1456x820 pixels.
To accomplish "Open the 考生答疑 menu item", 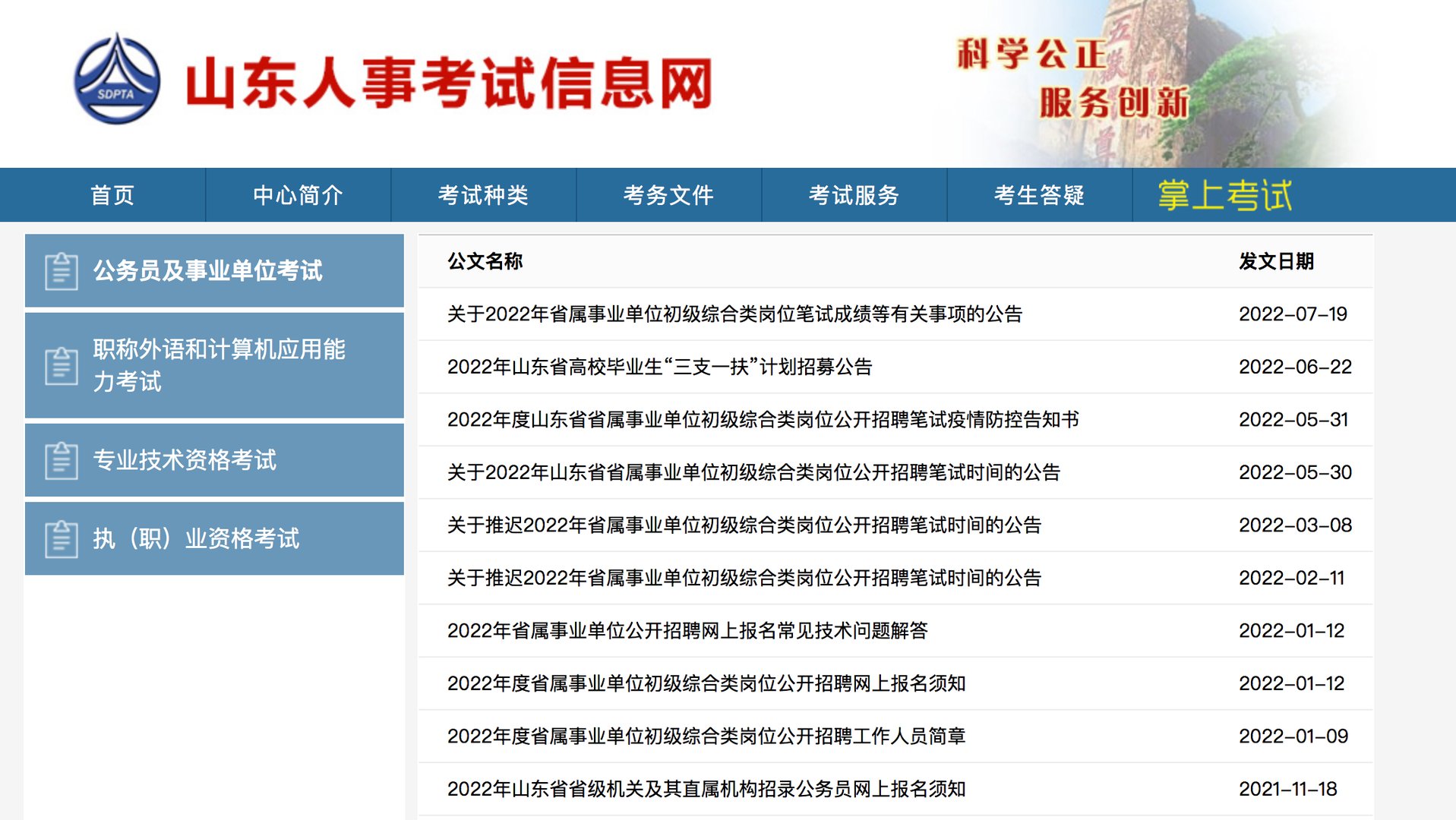I will click(1039, 195).
